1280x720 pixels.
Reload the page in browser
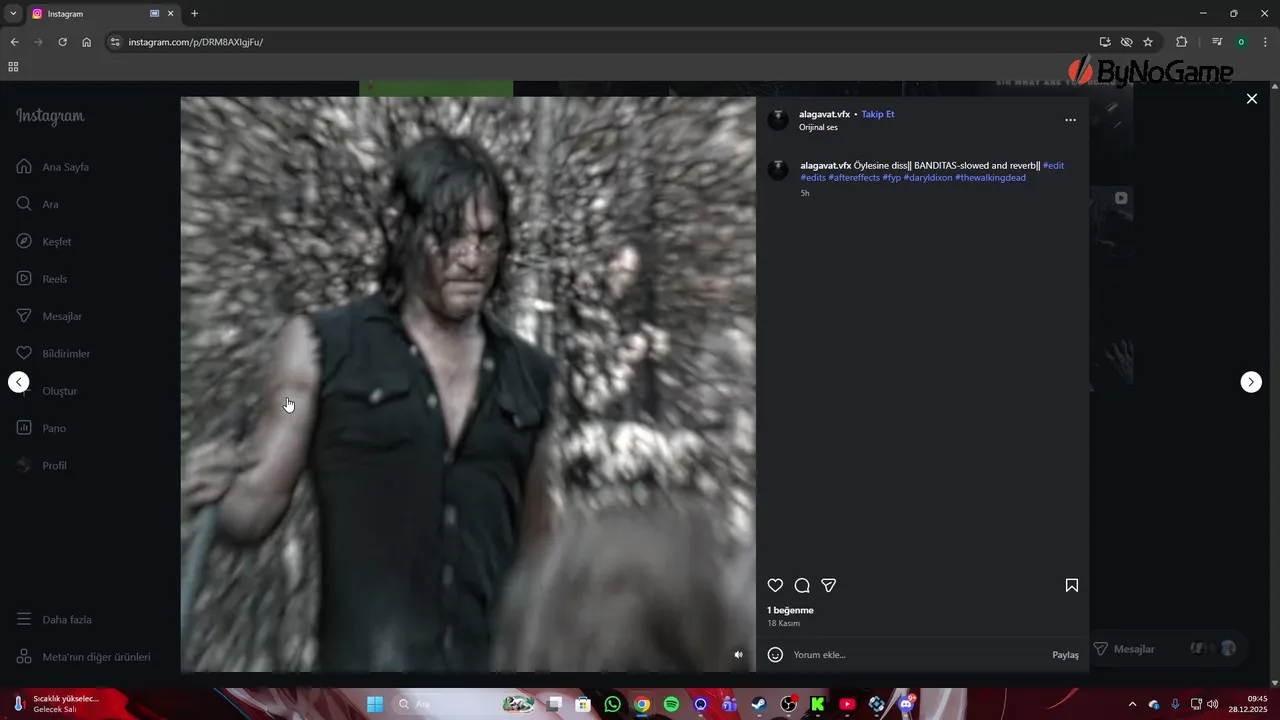tap(62, 42)
